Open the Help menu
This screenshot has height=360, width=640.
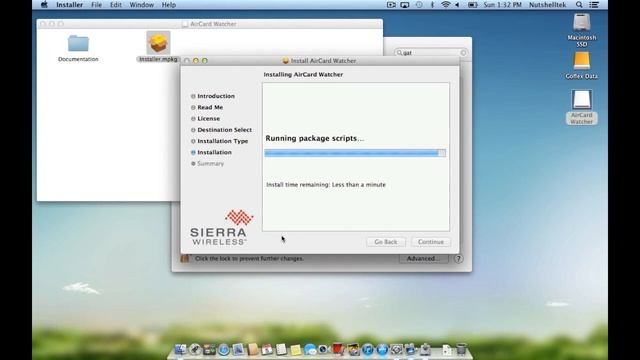click(x=169, y=5)
